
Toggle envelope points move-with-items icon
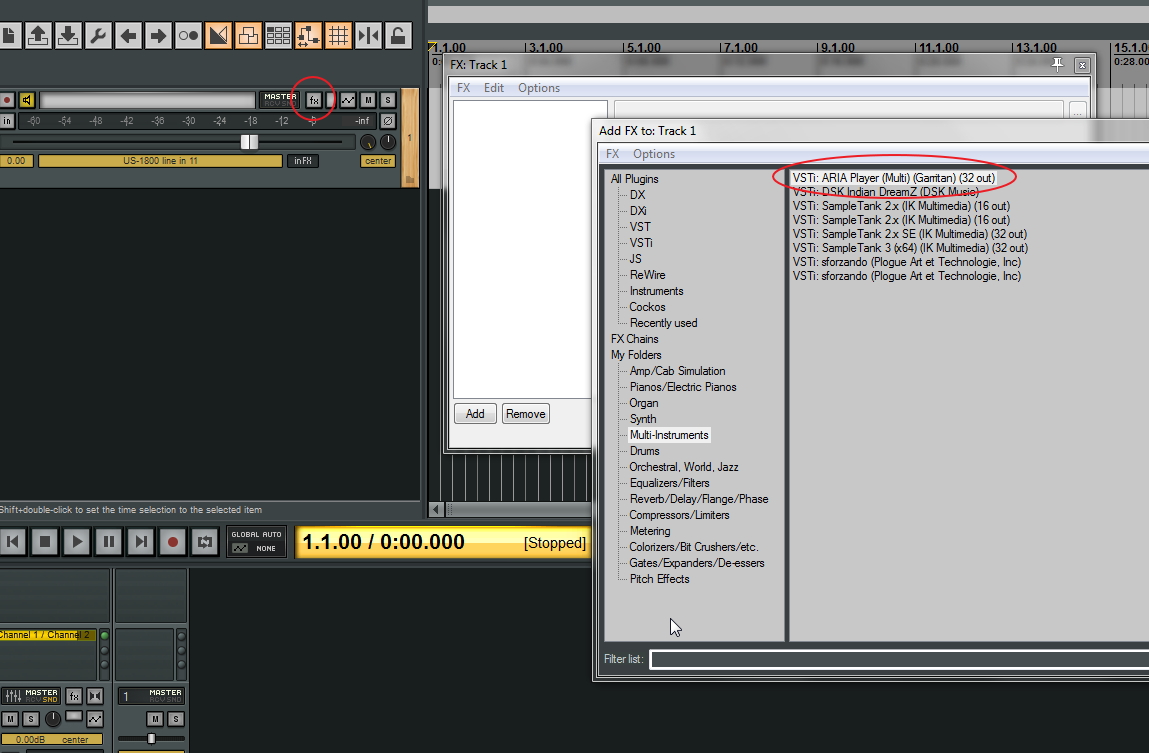point(309,35)
